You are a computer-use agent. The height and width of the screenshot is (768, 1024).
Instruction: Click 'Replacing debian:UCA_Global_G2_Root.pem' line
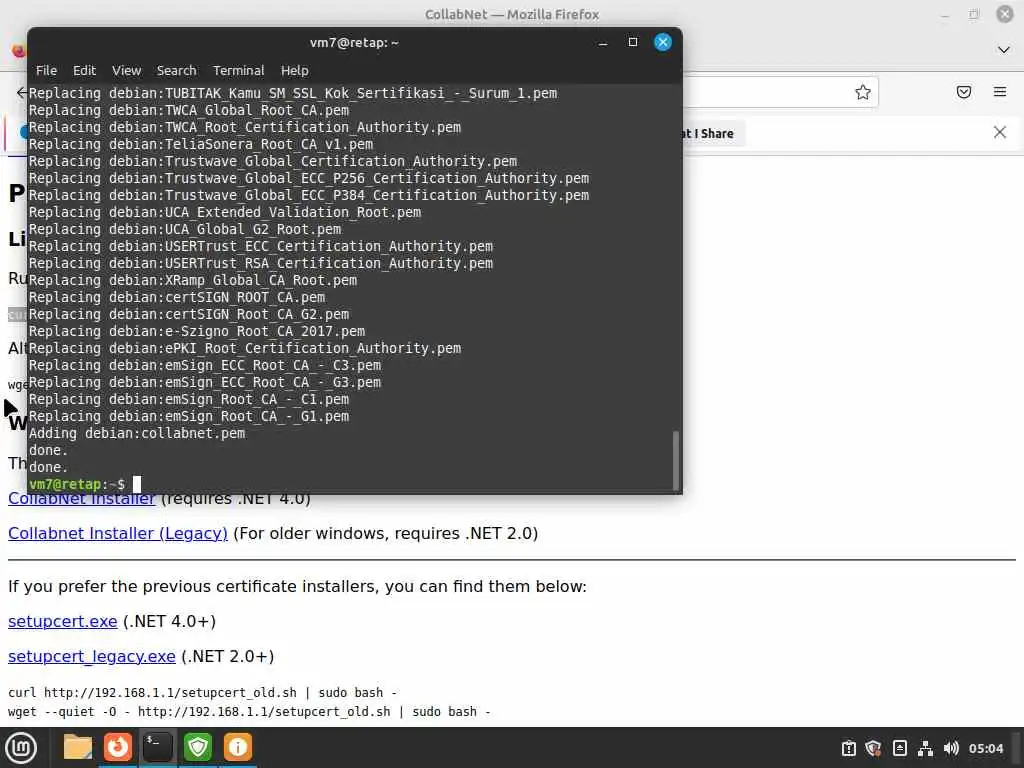[185, 230]
